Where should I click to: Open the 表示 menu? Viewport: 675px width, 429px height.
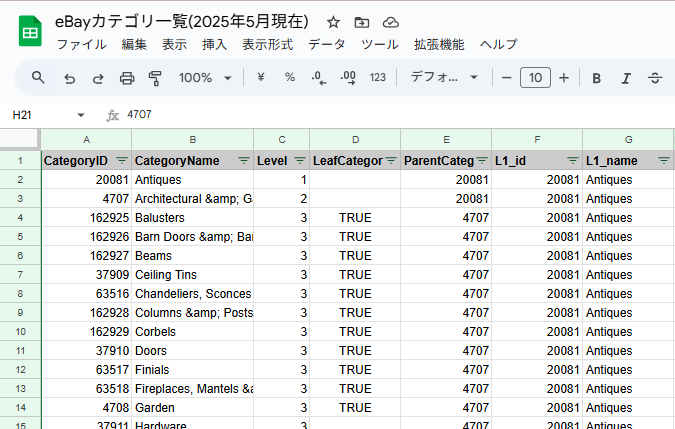[x=174, y=44]
